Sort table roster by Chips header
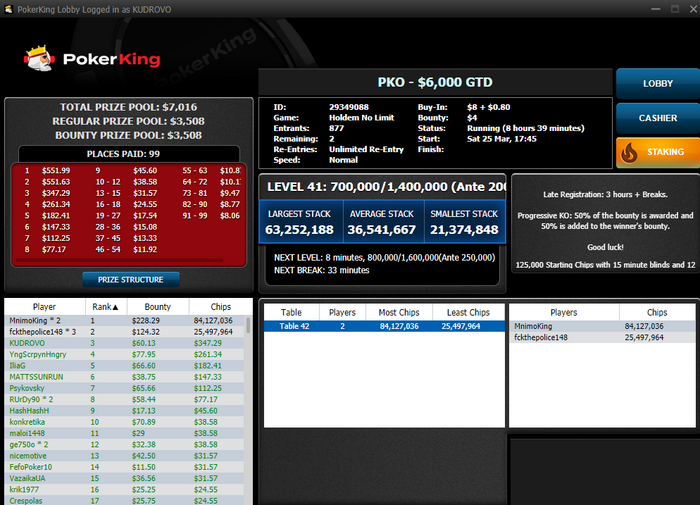700x505 pixels. 657,313
